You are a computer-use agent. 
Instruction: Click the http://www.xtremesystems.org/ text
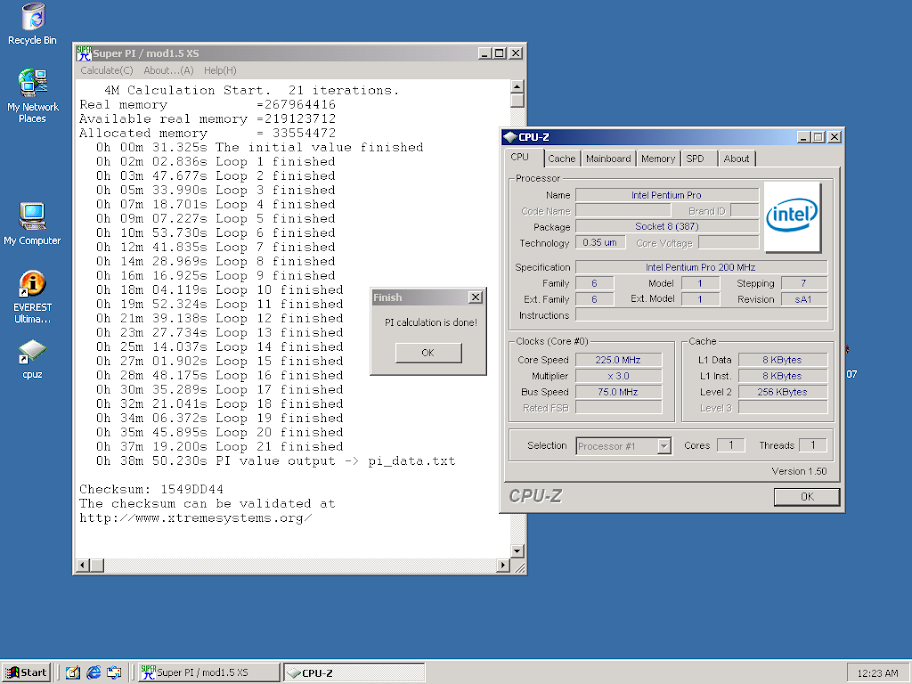[x=196, y=518]
